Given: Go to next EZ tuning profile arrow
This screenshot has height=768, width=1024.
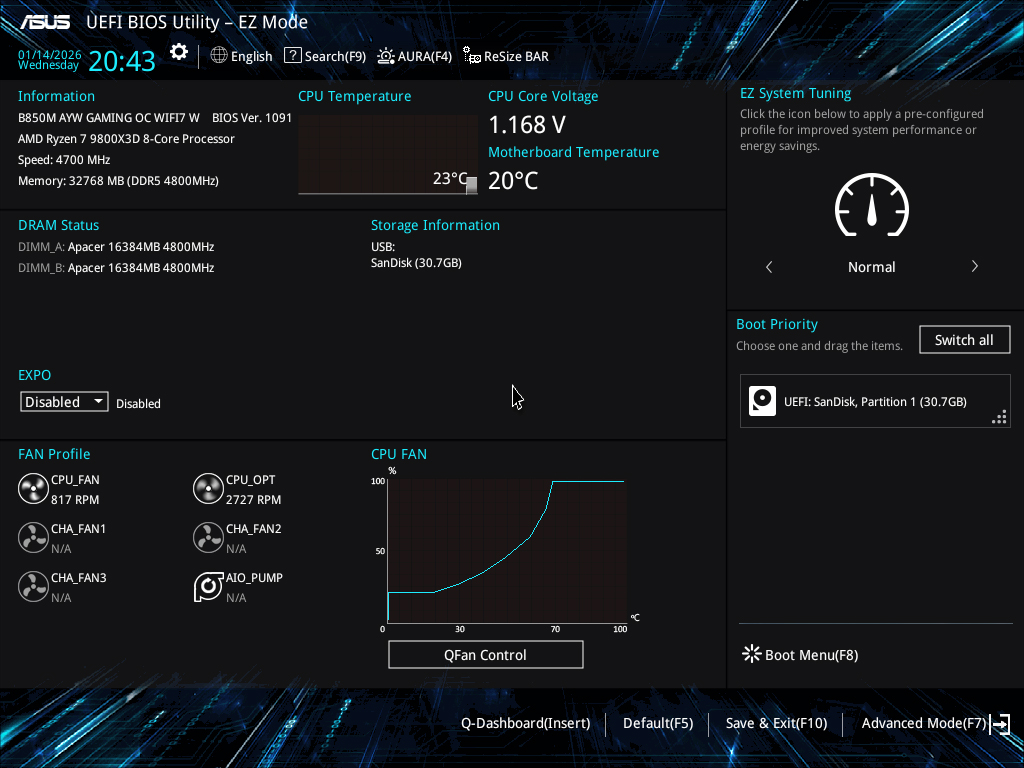Looking at the screenshot, I should [x=974, y=266].
